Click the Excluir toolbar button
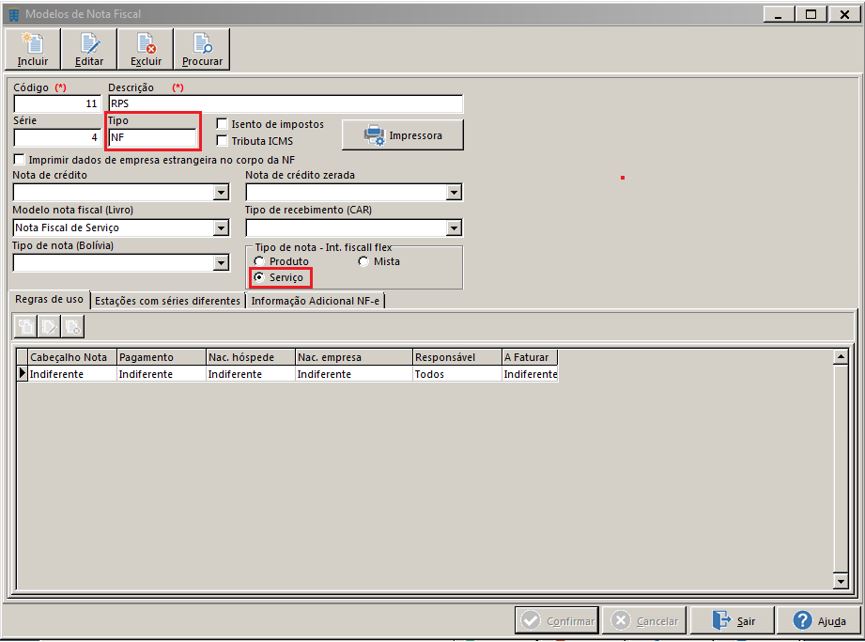 coord(146,50)
